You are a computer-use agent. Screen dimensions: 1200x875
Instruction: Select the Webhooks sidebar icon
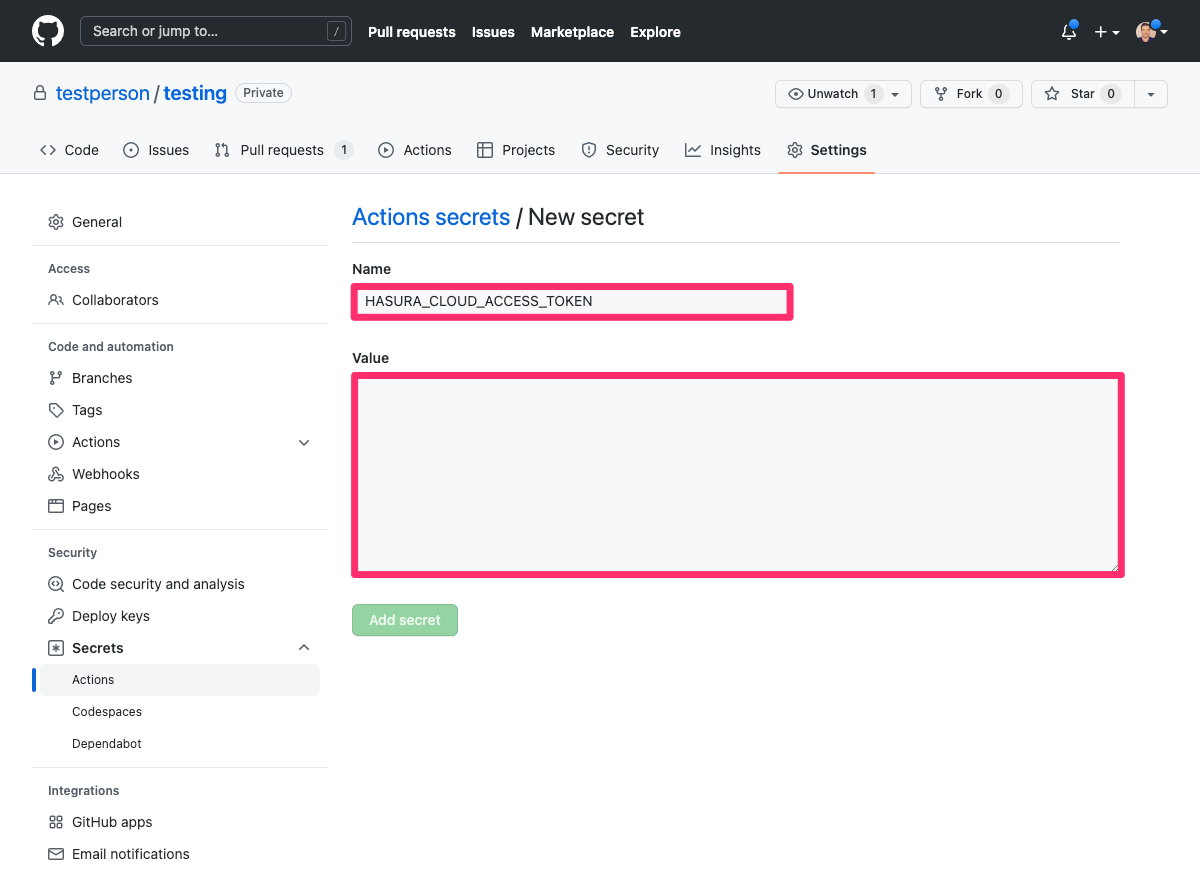click(x=55, y=474)
